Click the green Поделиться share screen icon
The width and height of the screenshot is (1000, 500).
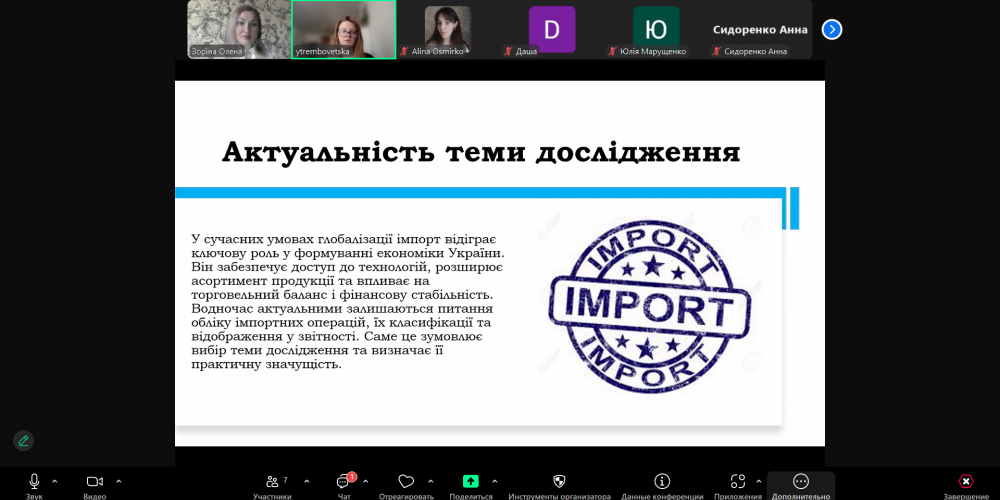(x=471, y=482)
